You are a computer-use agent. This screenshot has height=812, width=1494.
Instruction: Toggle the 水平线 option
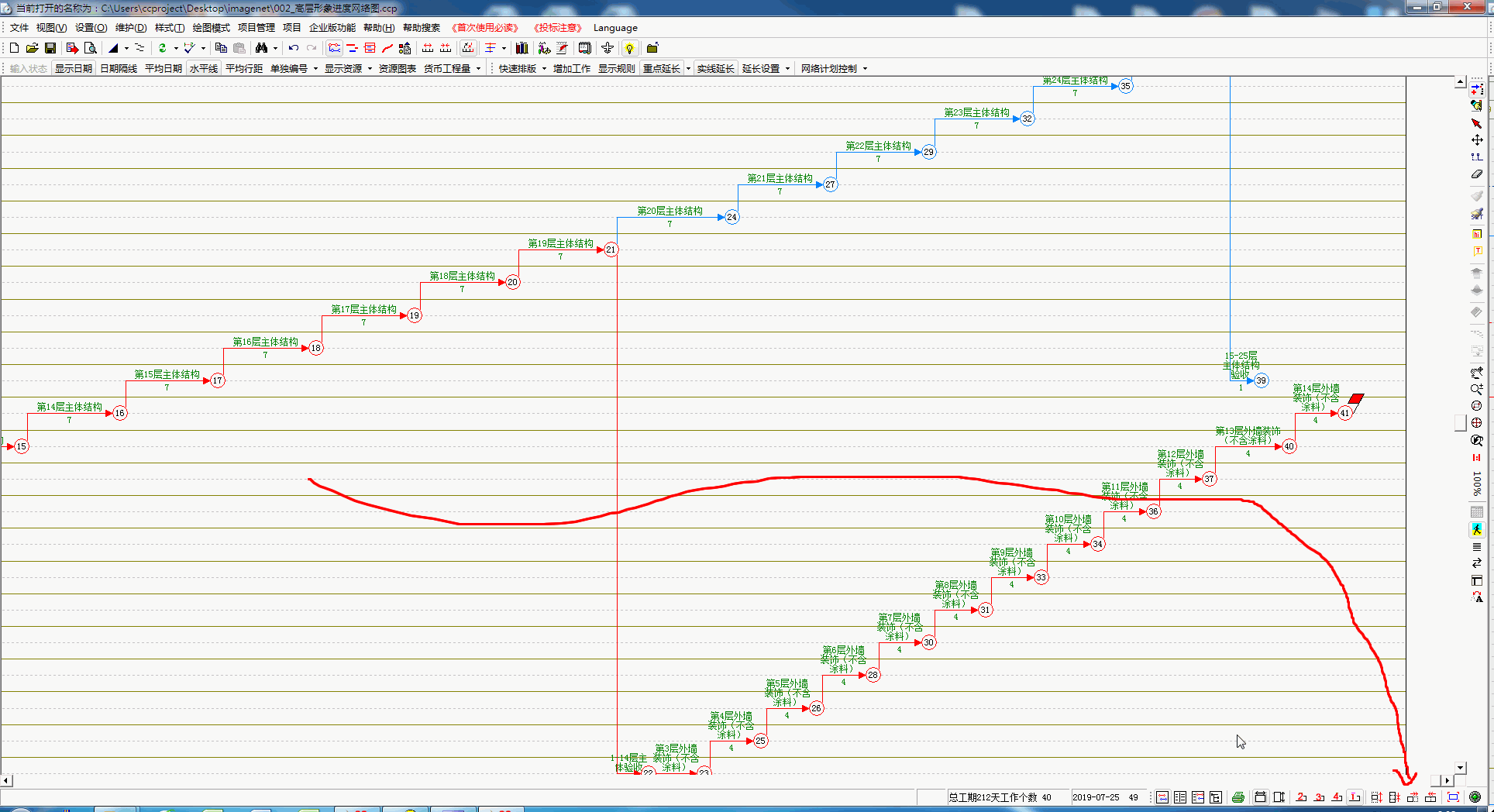point(204,69)
